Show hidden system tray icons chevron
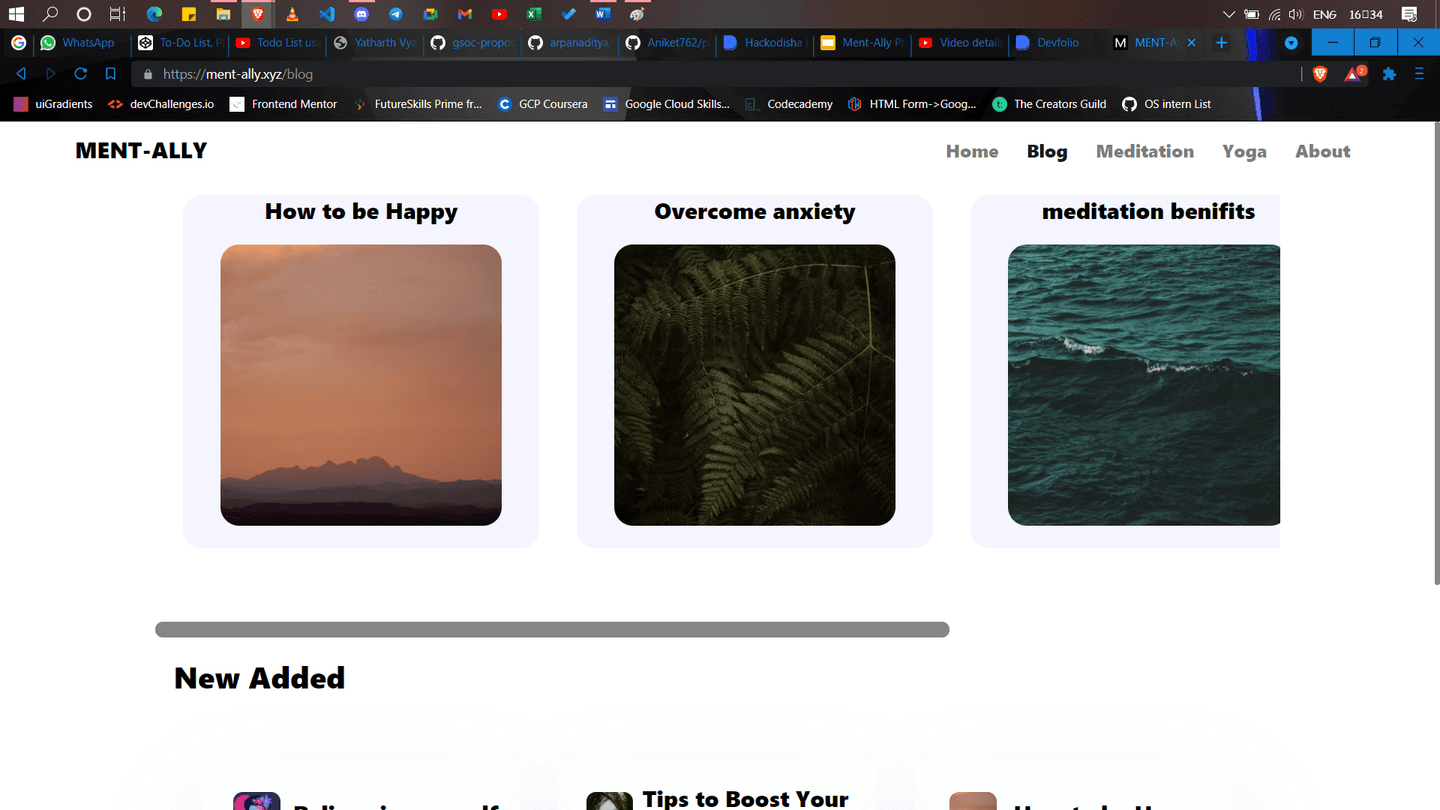Screen dimensions: 1440x810 click(x=1229, y=14)
